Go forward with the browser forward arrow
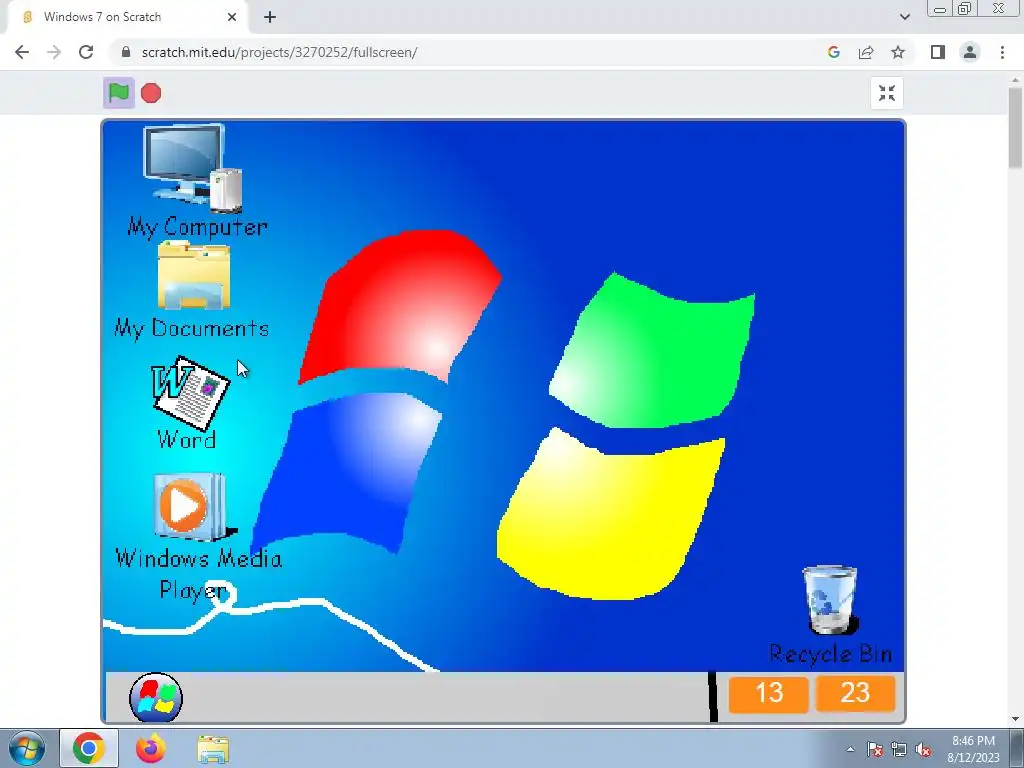 point(54,52)
